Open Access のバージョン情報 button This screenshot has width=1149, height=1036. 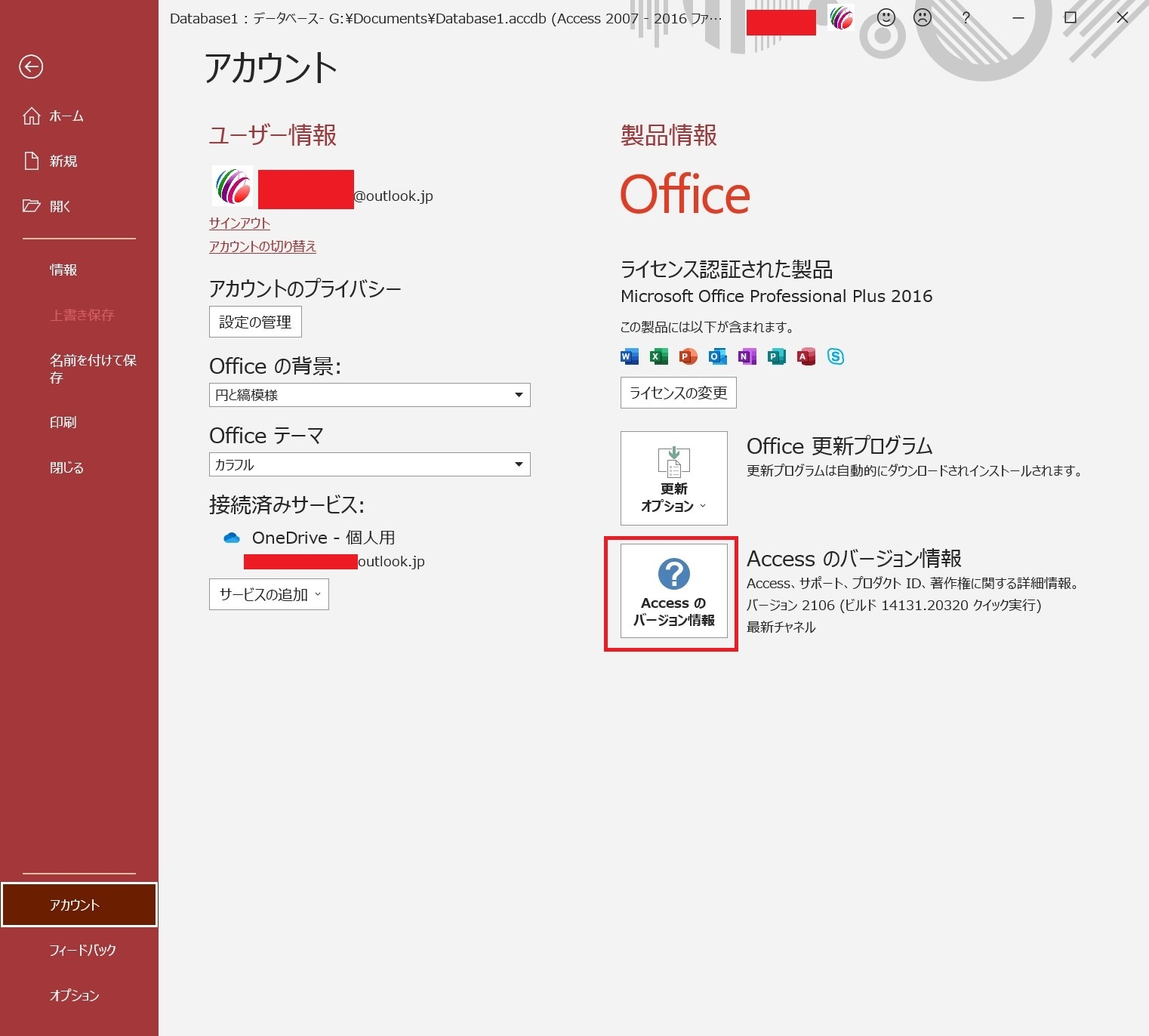[x=673, y=591]
